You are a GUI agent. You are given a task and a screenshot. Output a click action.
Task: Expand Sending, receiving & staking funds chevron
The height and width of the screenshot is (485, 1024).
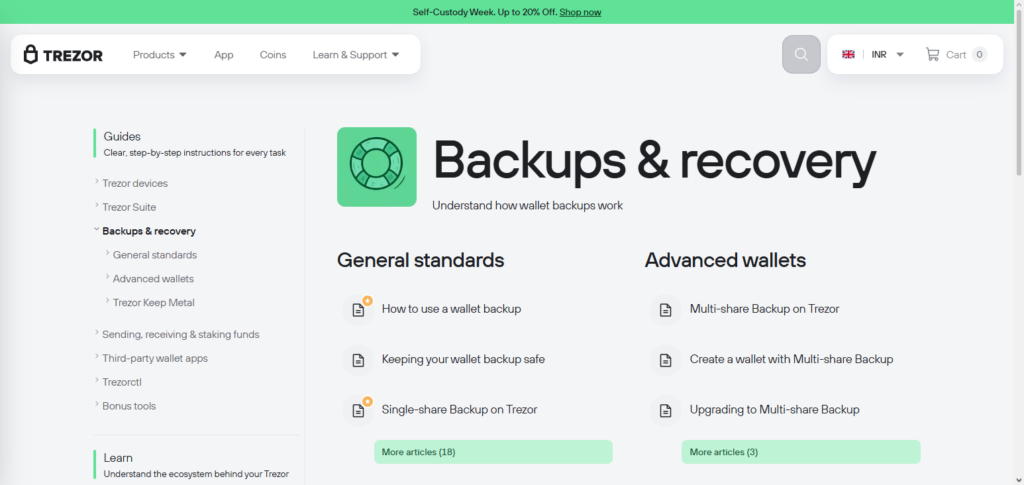pyautogui.click(x=97, y=333)
